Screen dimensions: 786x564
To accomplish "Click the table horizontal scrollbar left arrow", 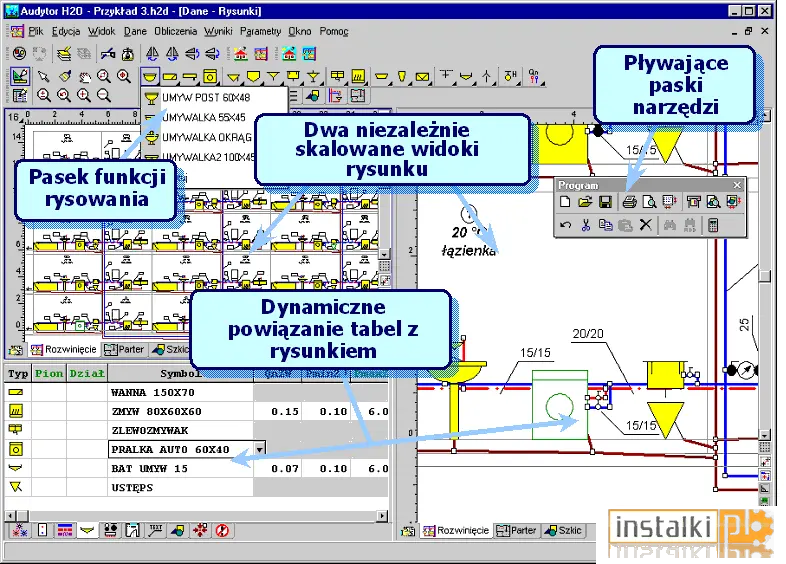I will click(10, 515).
